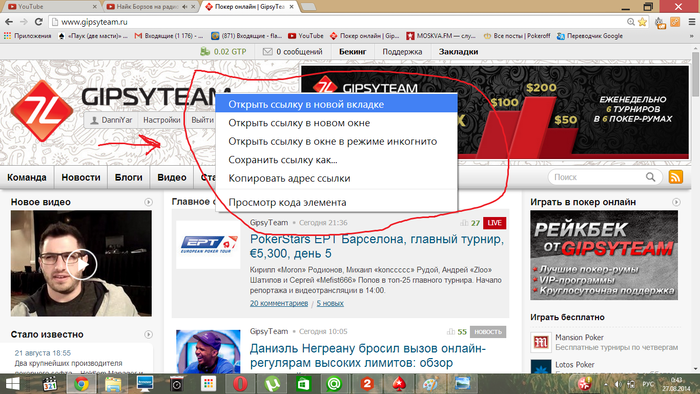Screen dimensions: 700x394
Task: Open Opera browser from taskbar
Action: point(240,384)
